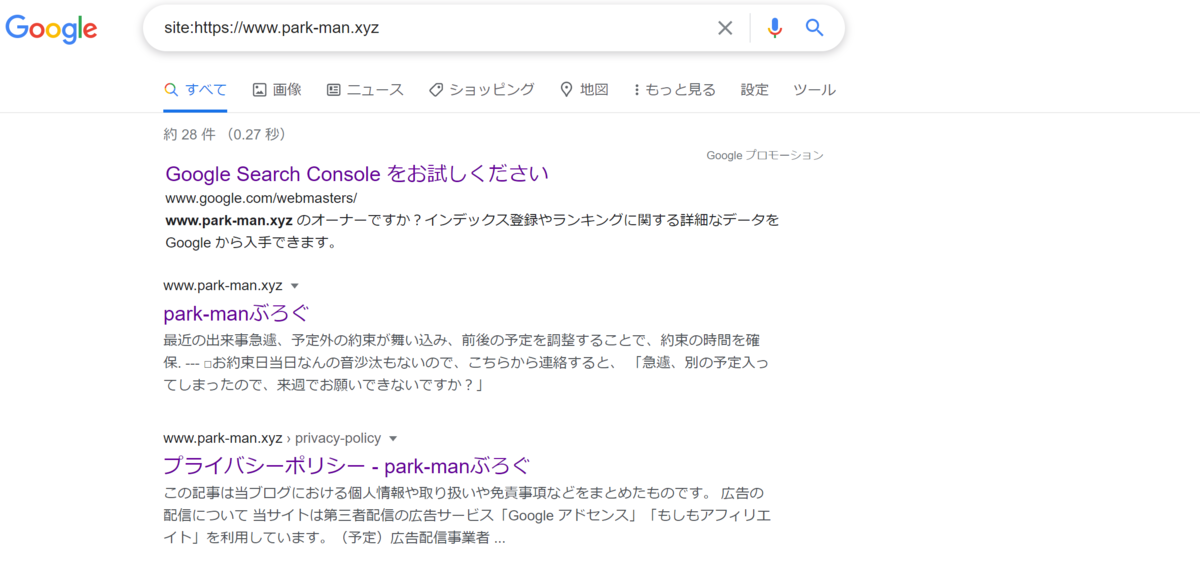Switch to the ニュース tab label
This screenshot has width=1200, height=563.
point(375,90)
